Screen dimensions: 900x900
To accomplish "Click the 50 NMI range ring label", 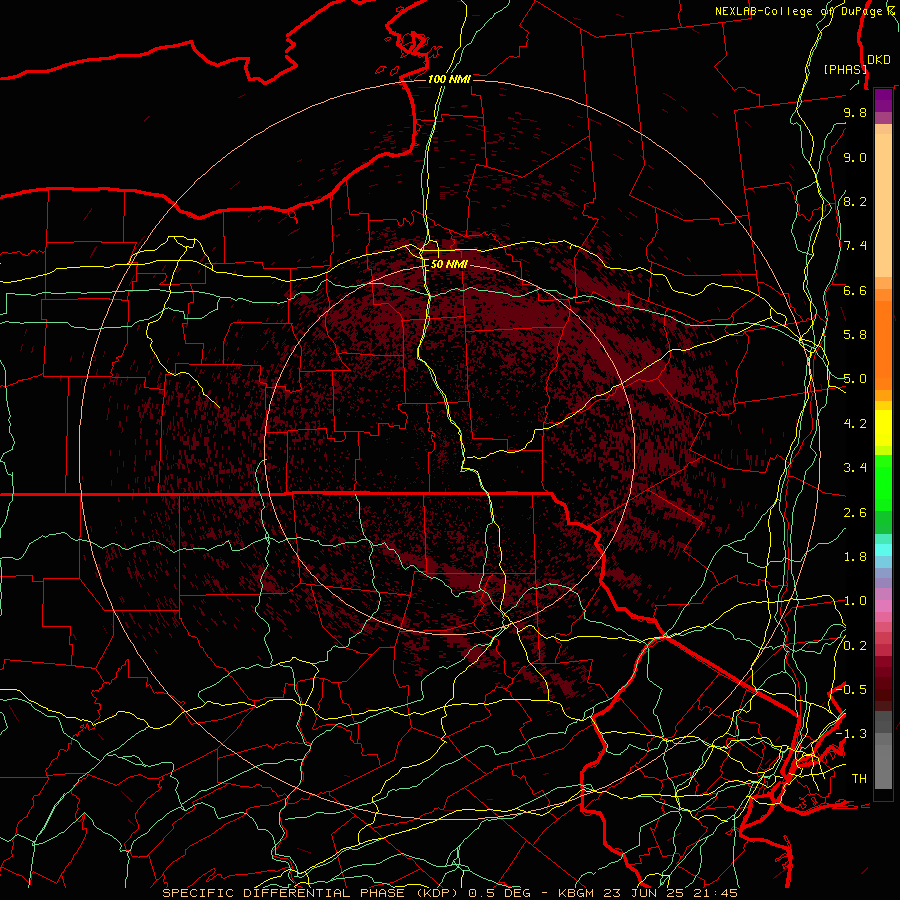I will point(449,264).
